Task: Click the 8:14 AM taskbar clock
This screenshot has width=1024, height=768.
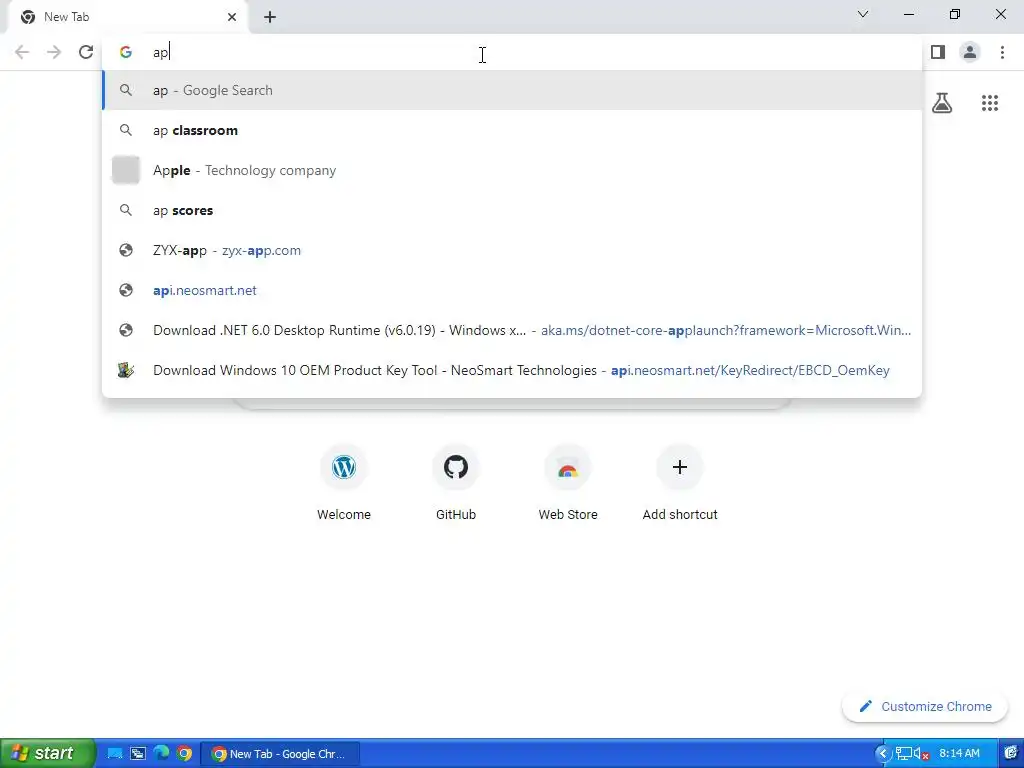Action: [959, 754]
